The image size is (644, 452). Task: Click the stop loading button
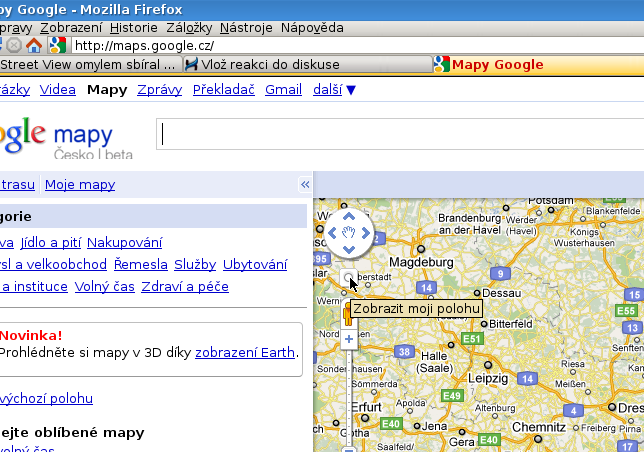[14, 45]
